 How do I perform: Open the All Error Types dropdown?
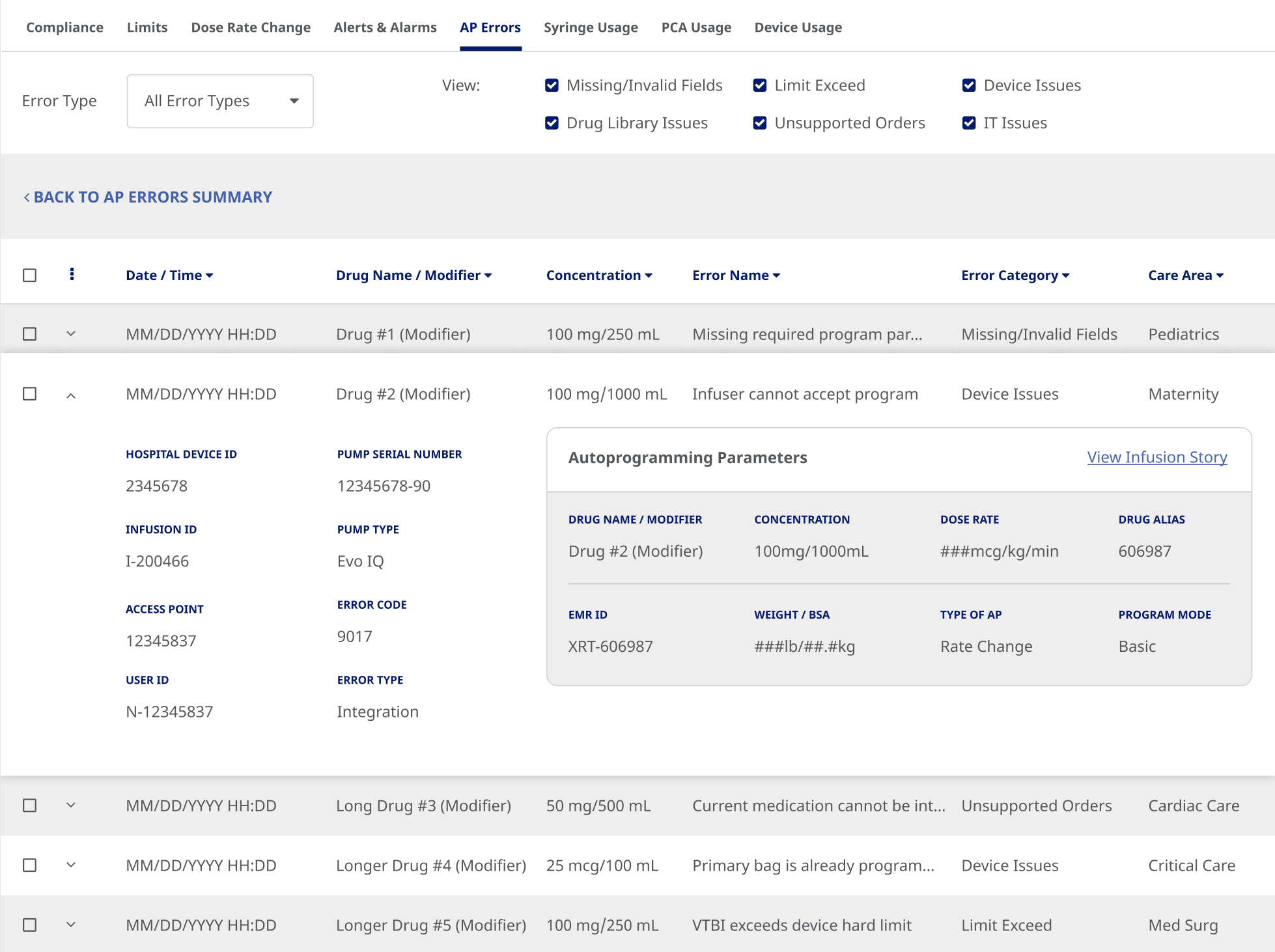220,101
